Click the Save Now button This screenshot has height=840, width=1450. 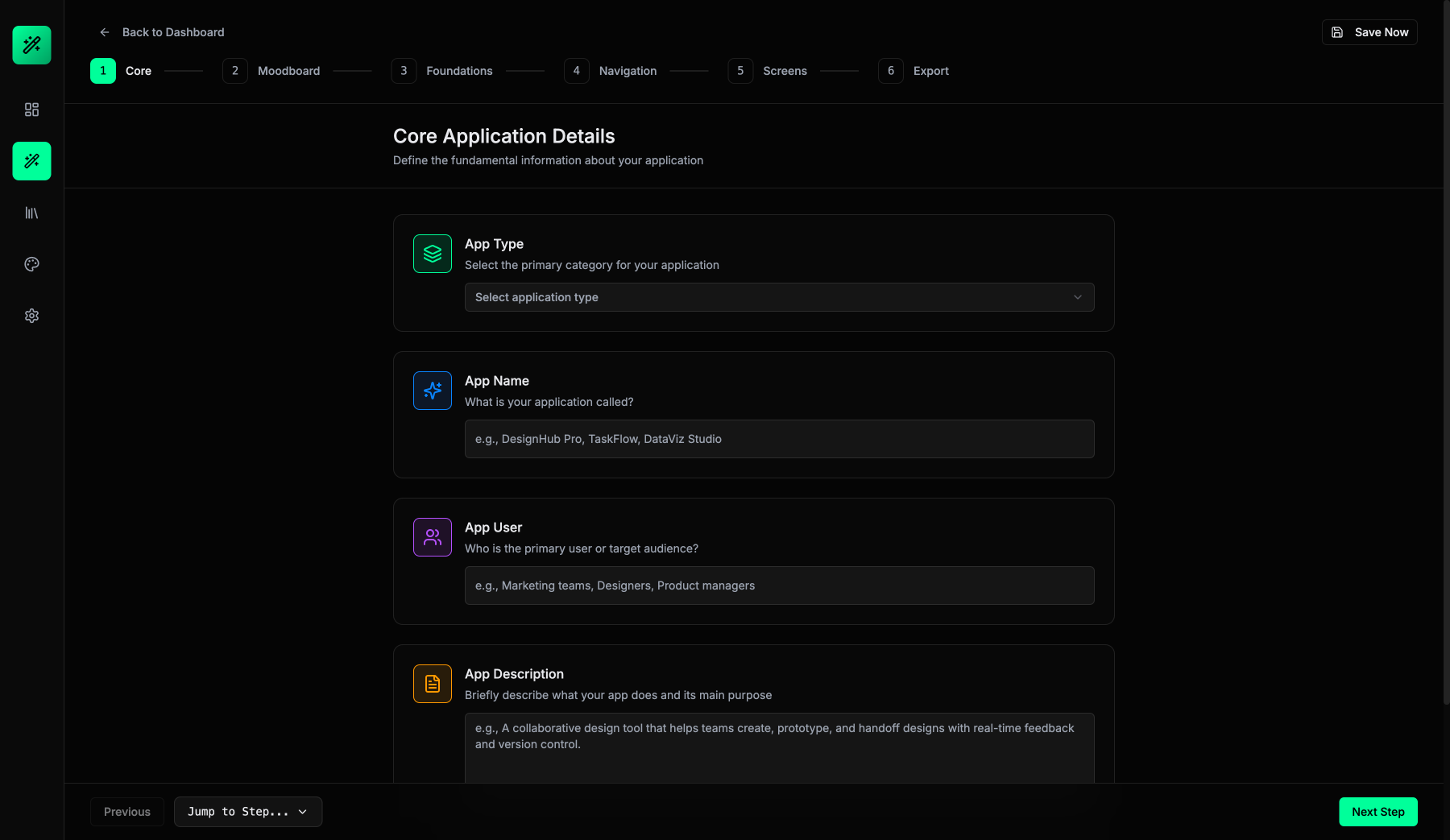1369,32
